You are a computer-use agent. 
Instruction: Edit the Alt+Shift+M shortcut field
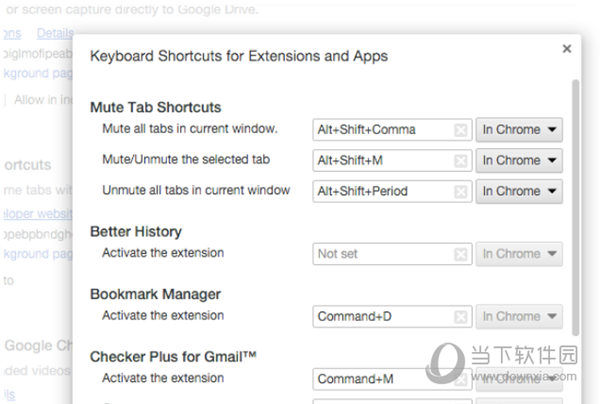pos(392,160)
